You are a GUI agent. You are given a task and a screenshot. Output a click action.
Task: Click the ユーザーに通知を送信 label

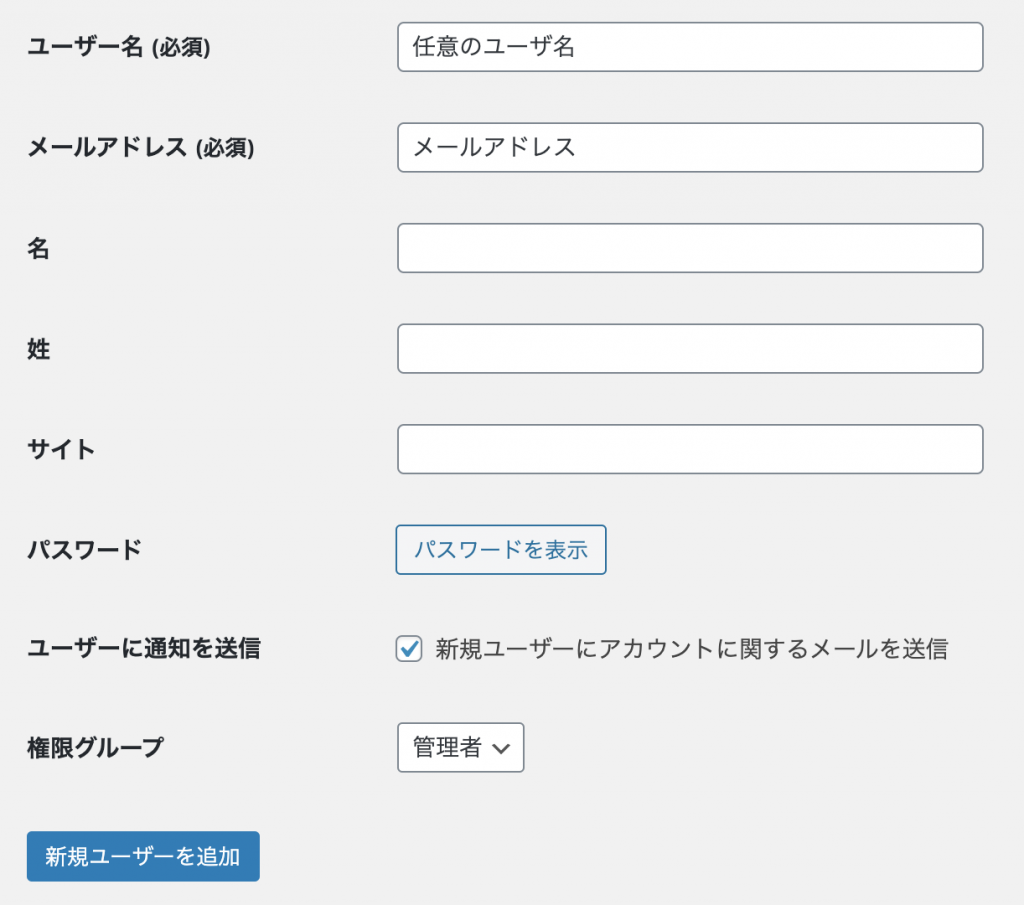point(143,648)
